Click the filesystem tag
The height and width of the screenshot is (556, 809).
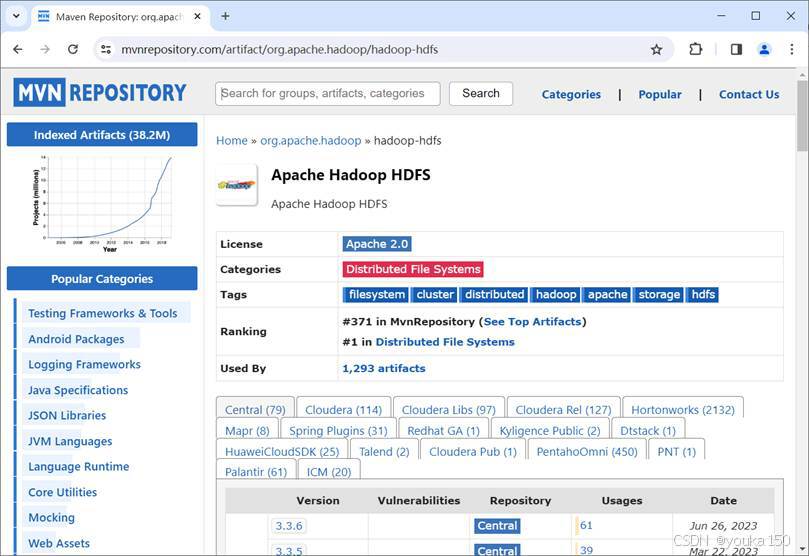point(376,295)
